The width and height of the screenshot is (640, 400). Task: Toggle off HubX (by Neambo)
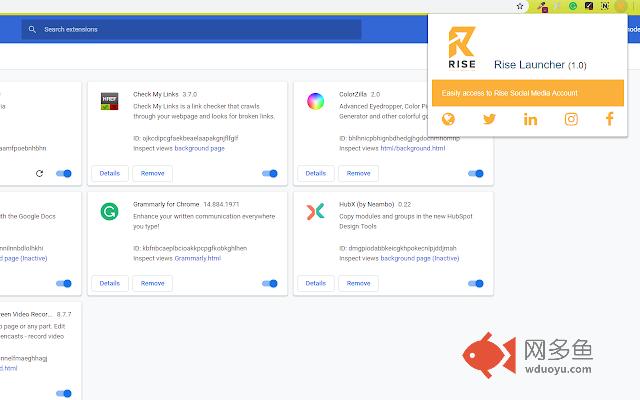click(x=476, y=283)
